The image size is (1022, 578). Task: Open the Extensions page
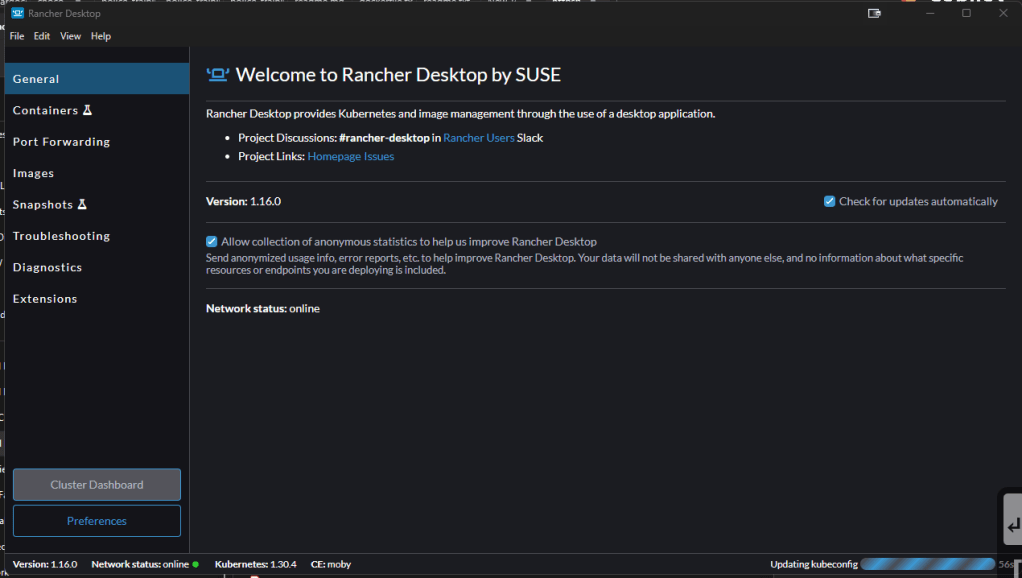(97, 298)
